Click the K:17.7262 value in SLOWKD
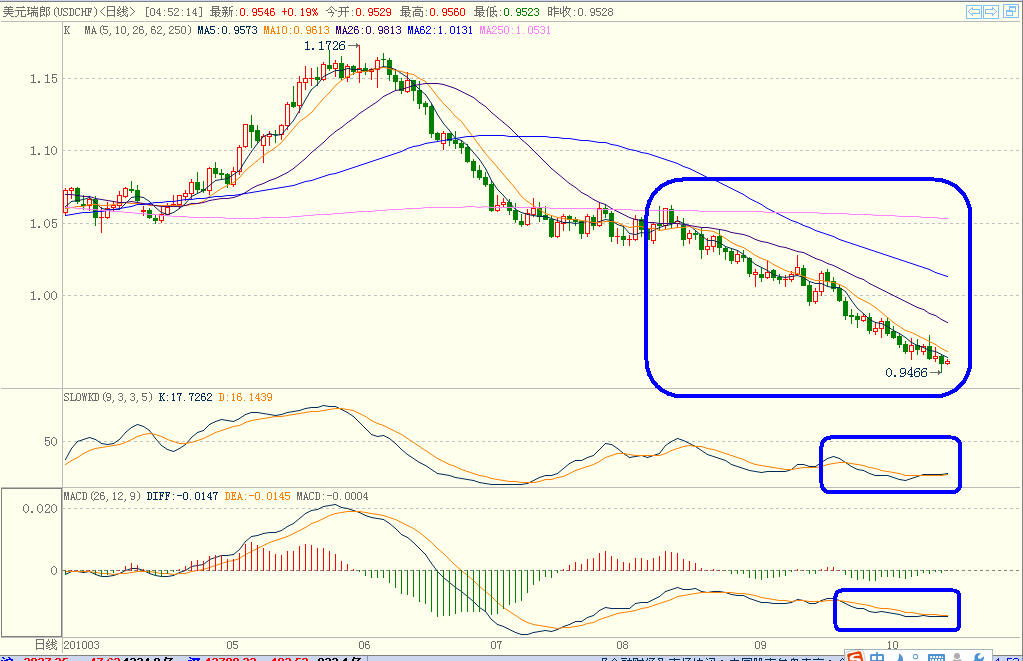 [185, 397]
